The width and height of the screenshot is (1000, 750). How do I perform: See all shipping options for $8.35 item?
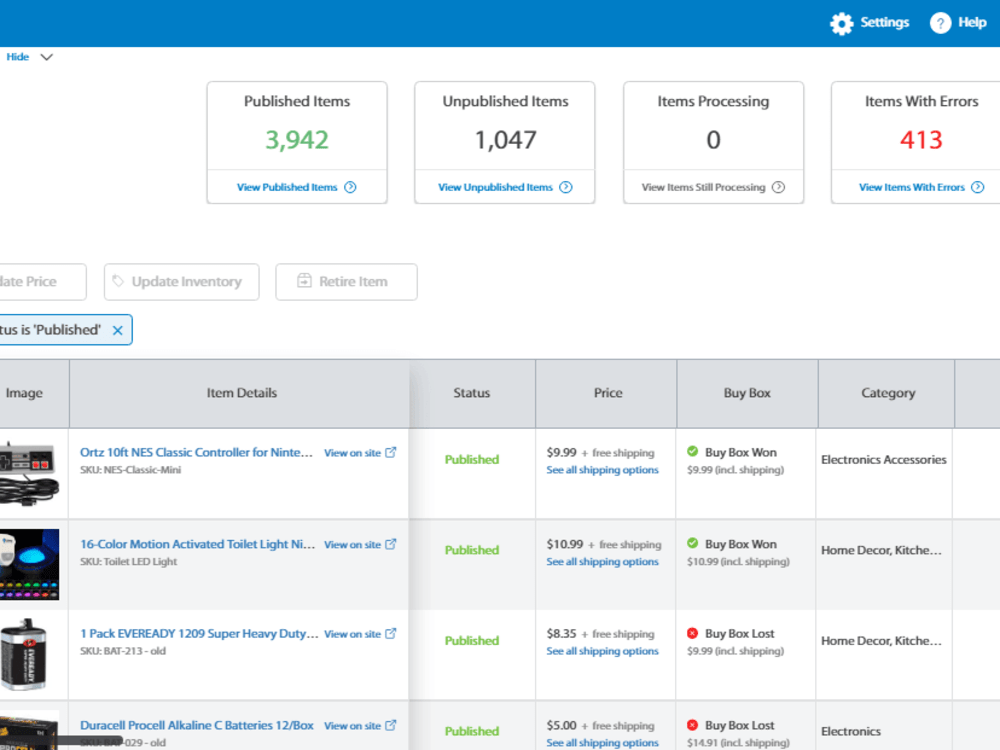click(602, 651)
